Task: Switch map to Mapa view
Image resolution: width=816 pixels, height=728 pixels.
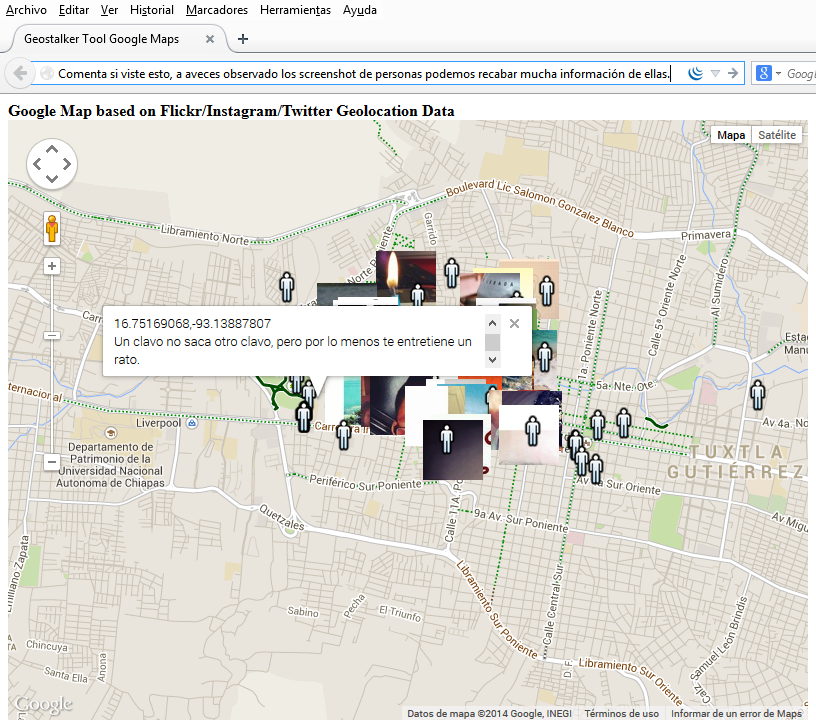Action: tap(731, 135)
